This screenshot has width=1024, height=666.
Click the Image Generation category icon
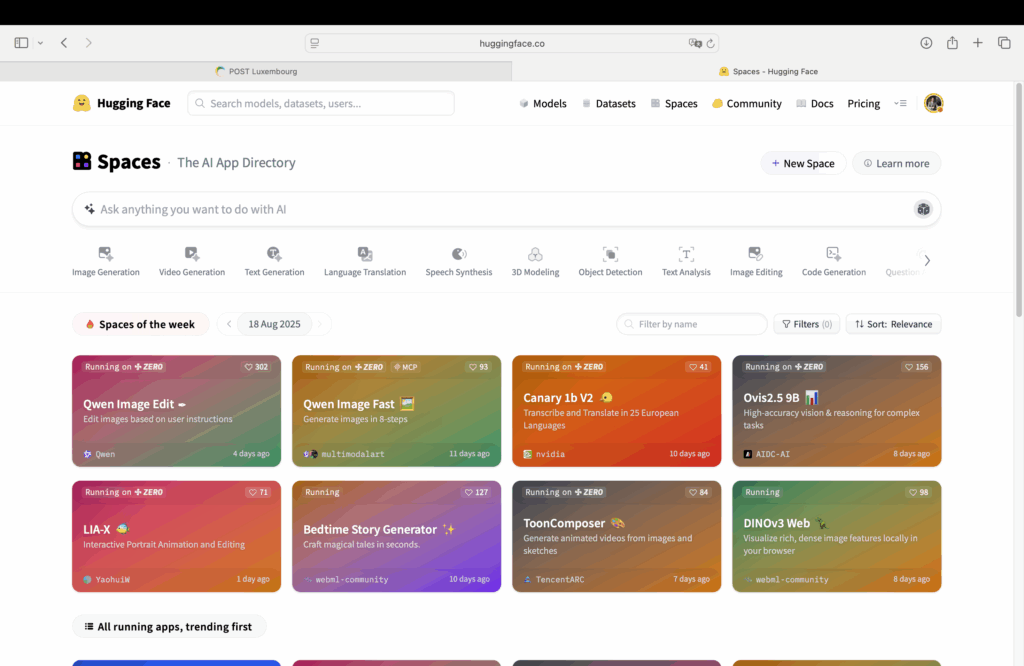pyautogui.click(x=106, y=254)
